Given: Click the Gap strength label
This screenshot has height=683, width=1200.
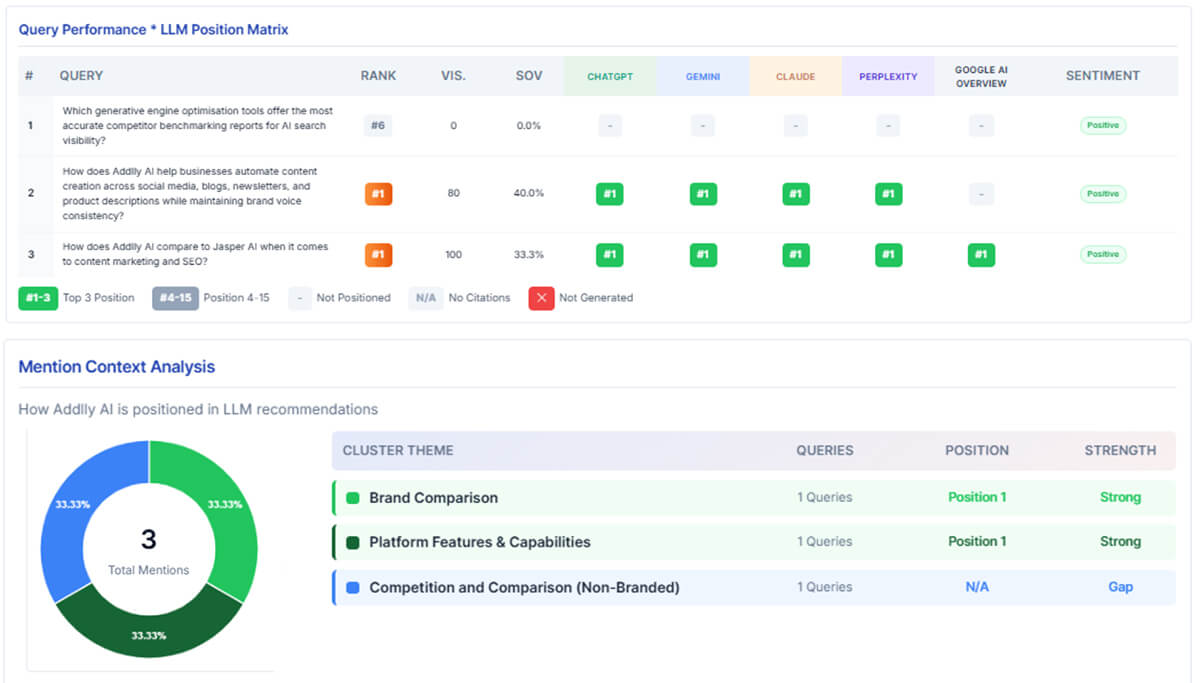Looking at the screenshot, I should (1120, 587).
